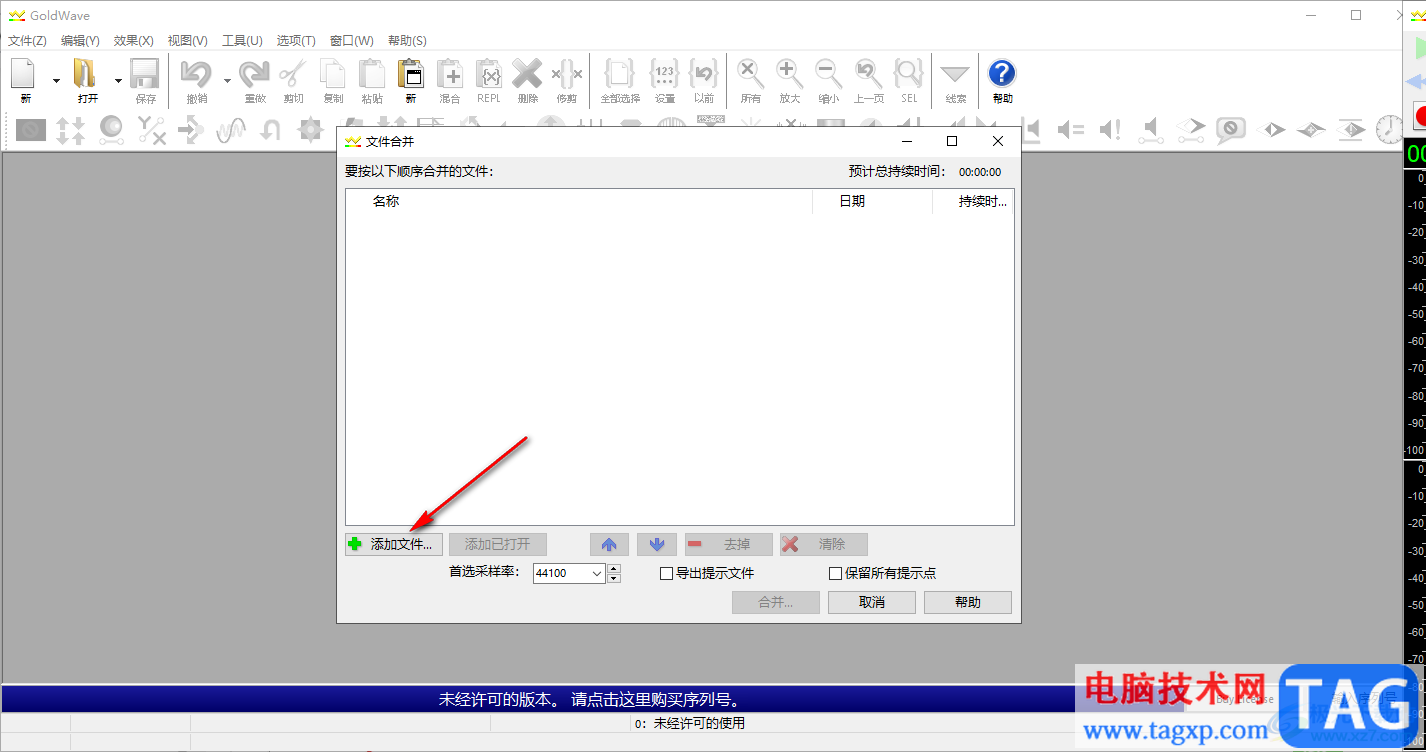Open the 窗口(W) menu
Image resolution: width=1426 pixels, height=752 pixels.
click(352, 41)
